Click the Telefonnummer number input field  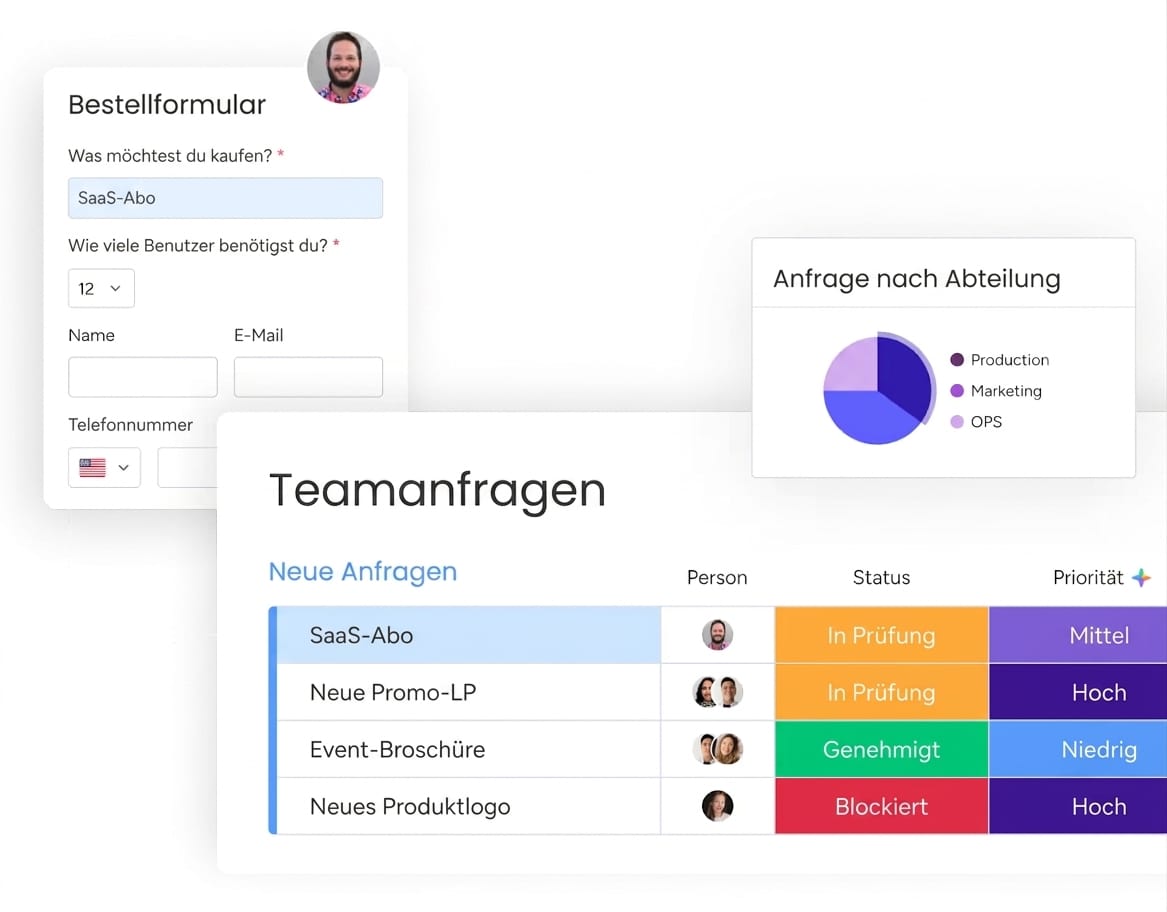(188, 468)
